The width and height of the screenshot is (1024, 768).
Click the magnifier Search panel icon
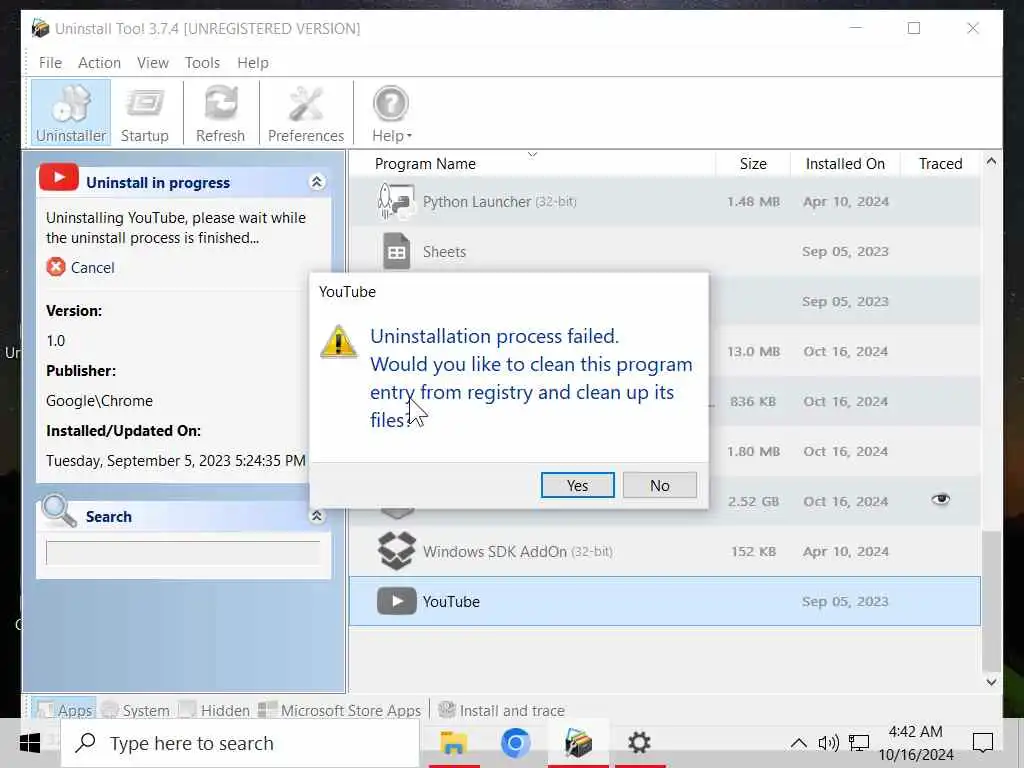(59, 511)
